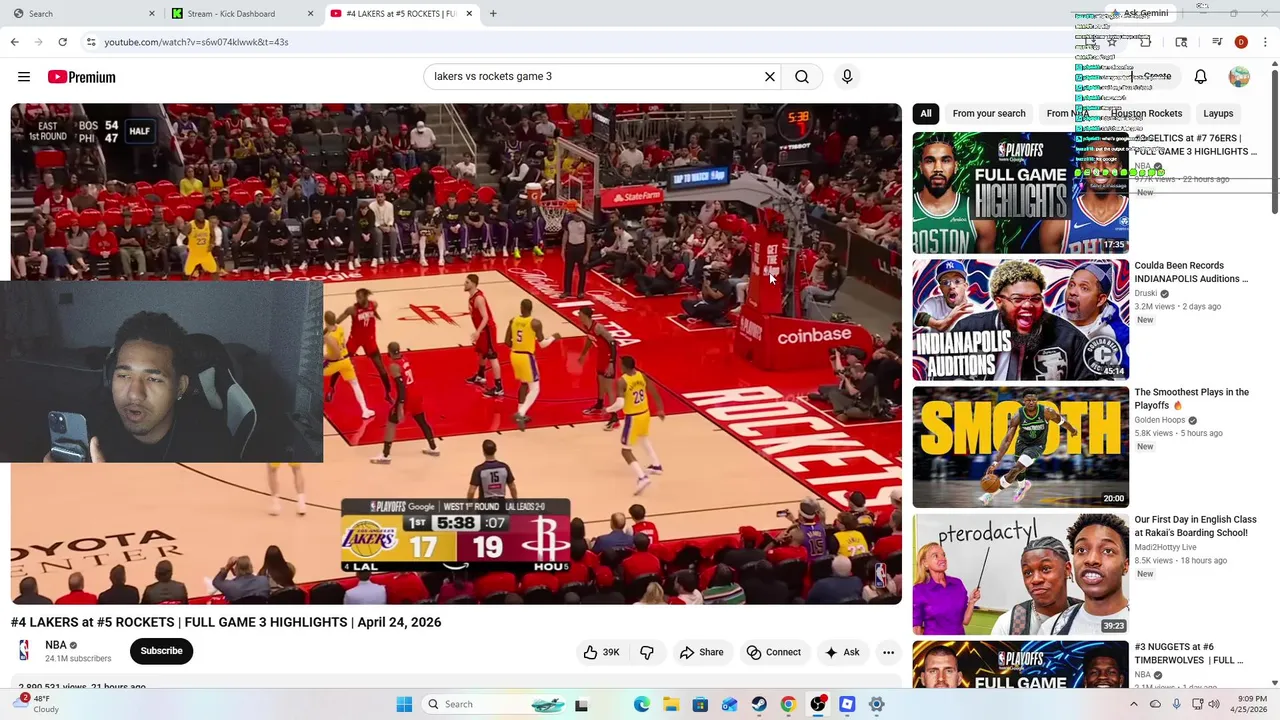The width and height of the screenshot is (1280, 720).
Task: Open a new browser tab
Action: click(493, 13)
